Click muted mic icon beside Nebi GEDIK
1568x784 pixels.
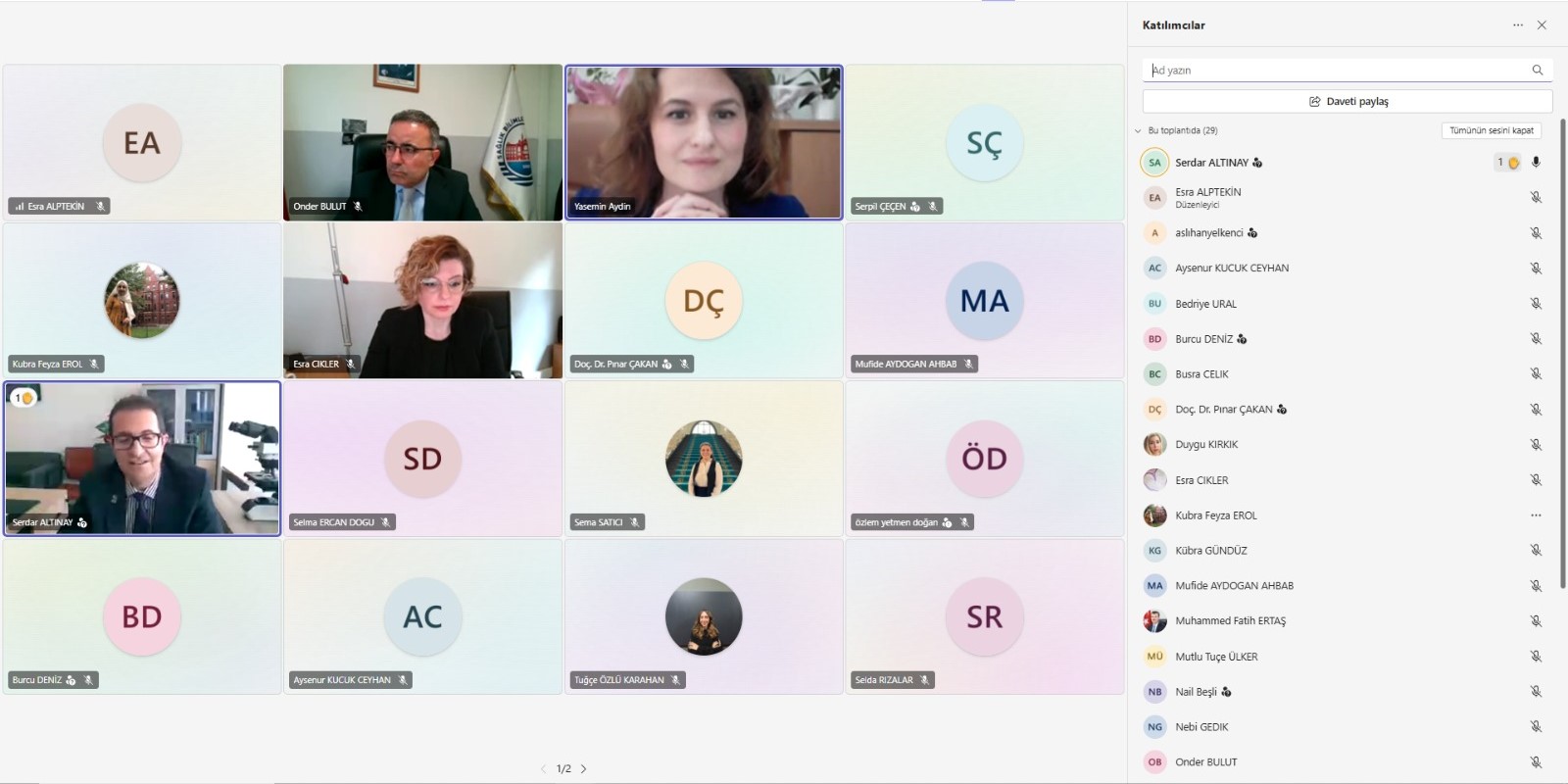(x=1536, y=727)
